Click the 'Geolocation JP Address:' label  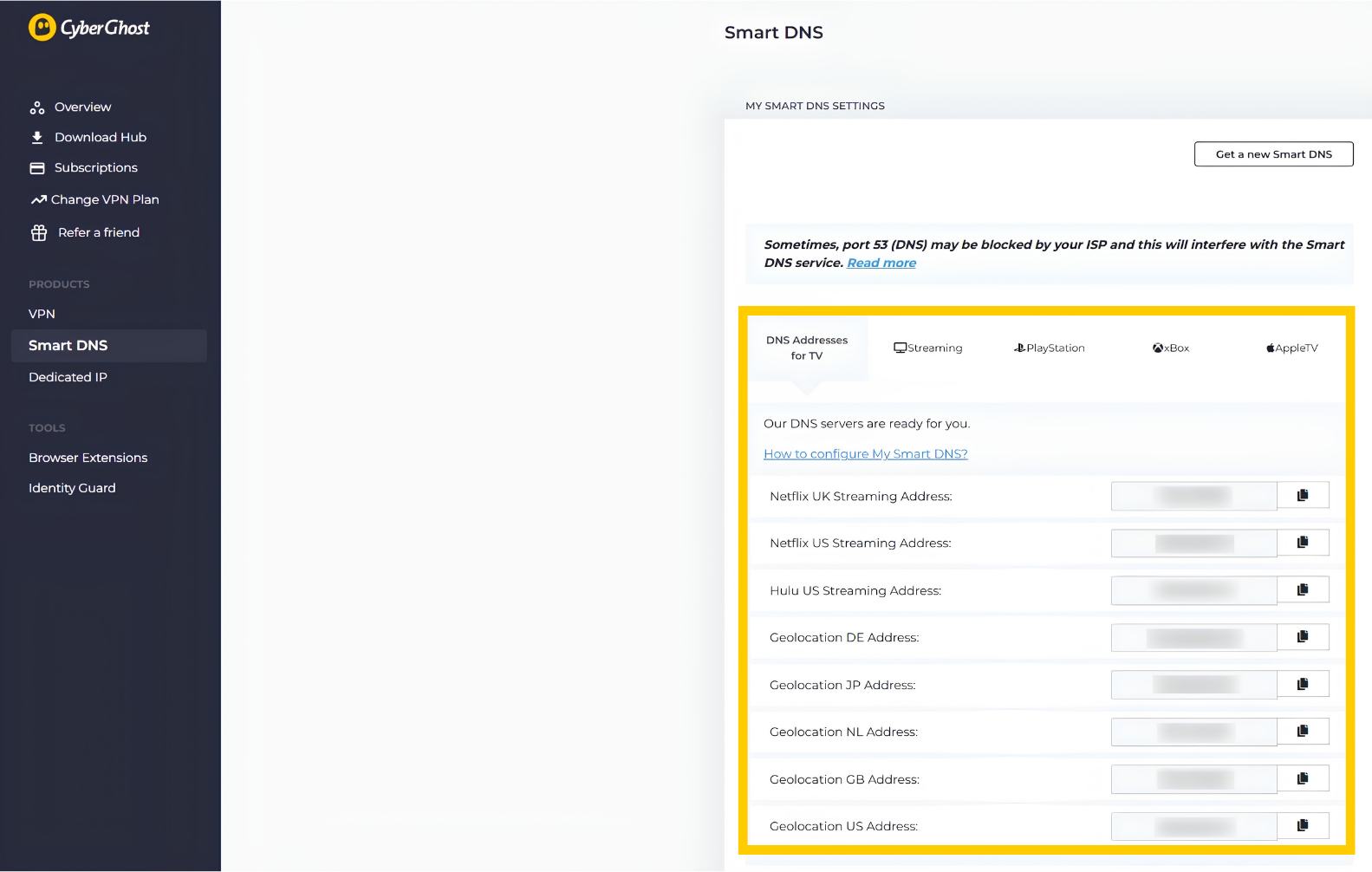click(x=842, y=686)
